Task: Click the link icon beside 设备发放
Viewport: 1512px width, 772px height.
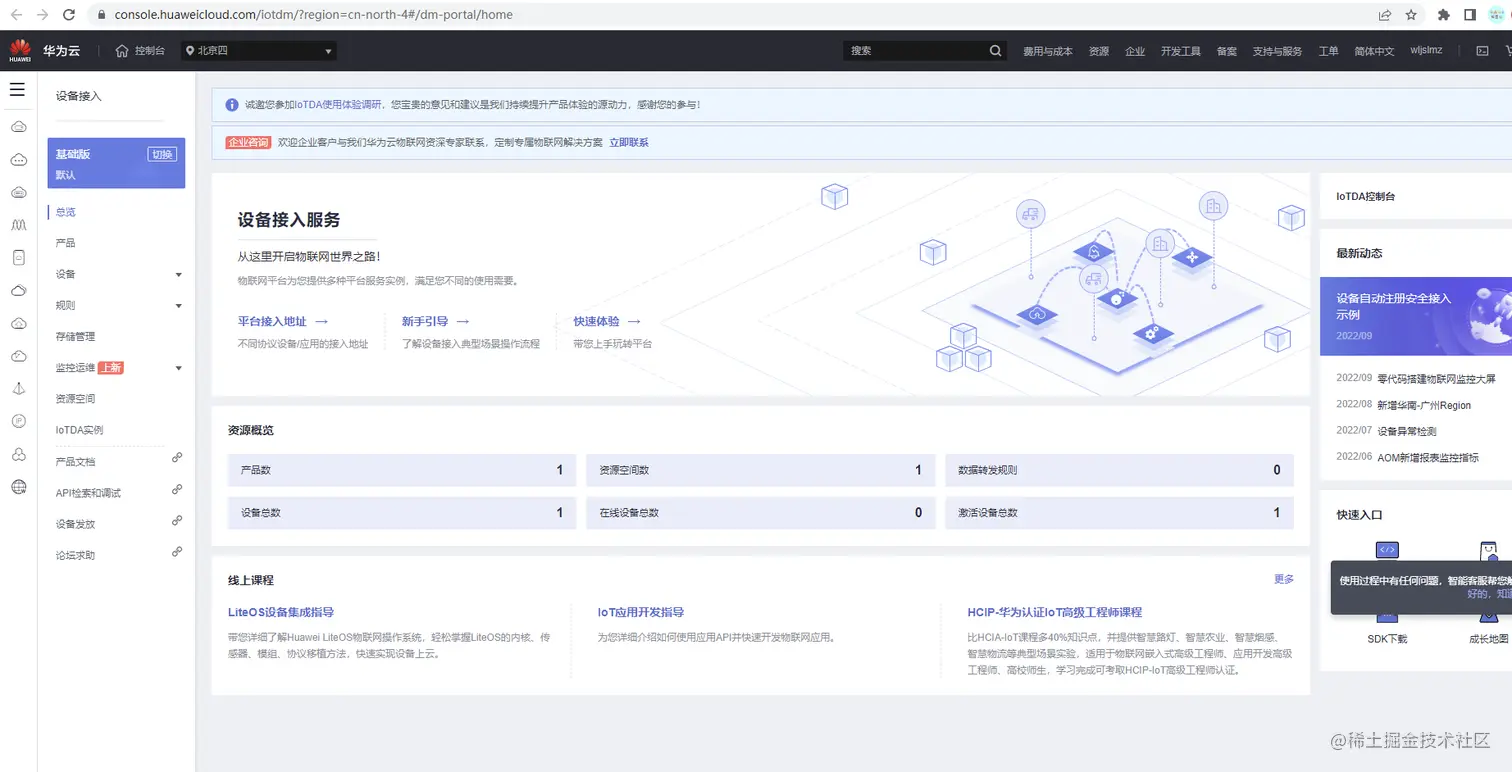Action: (177, 520)
